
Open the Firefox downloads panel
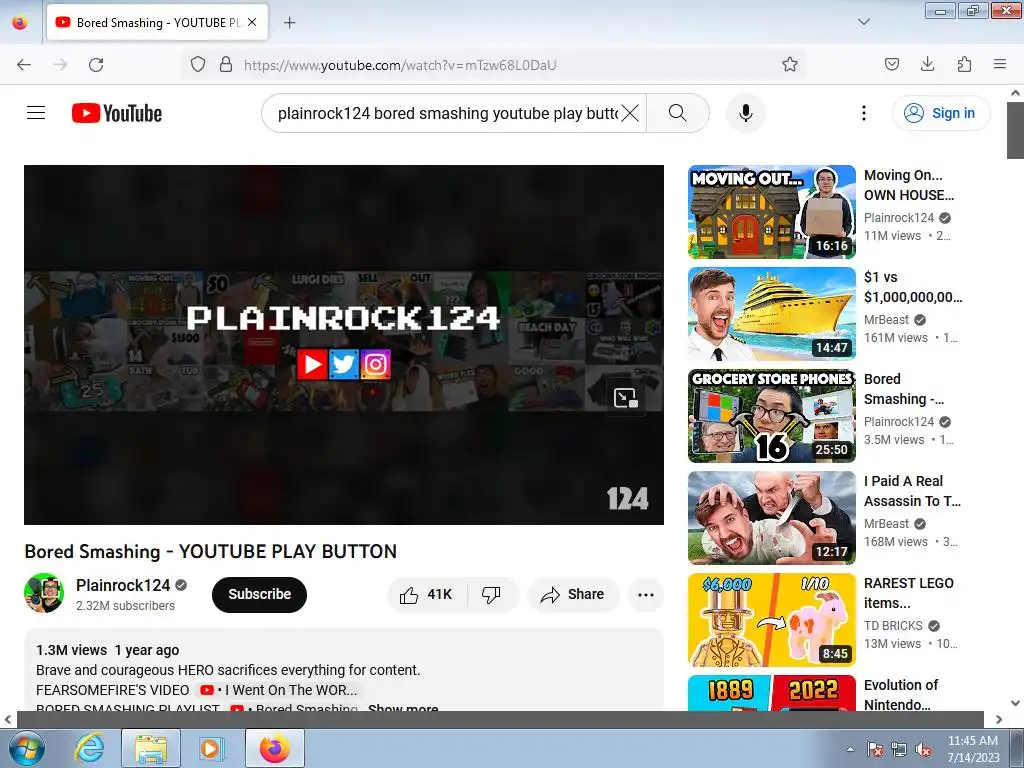[x=927, y=64]
